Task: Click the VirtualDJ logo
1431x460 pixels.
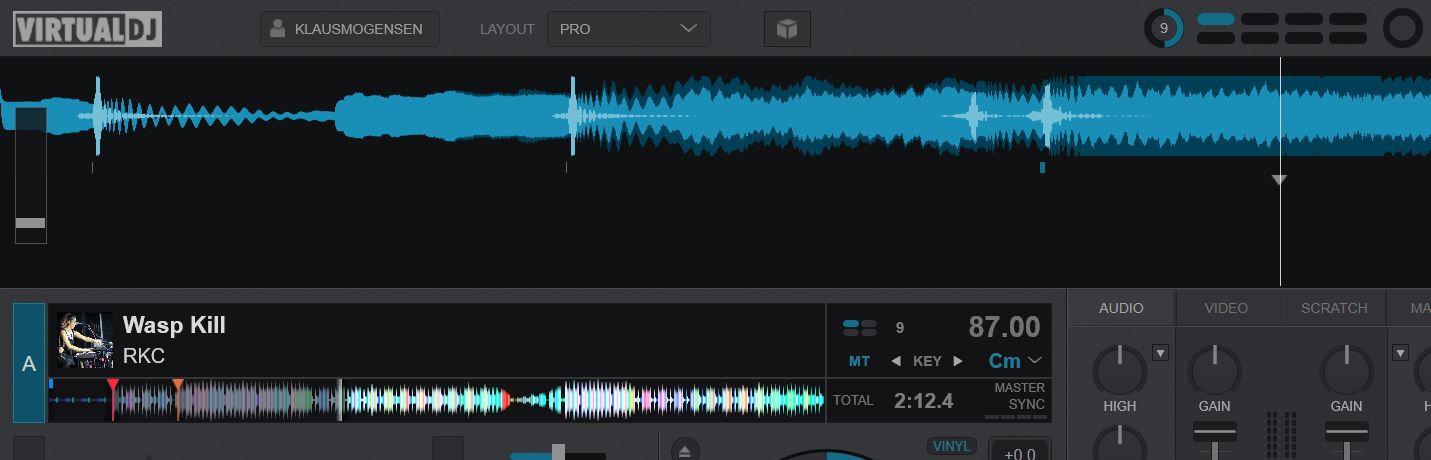Action: click(x=87, y=29)
